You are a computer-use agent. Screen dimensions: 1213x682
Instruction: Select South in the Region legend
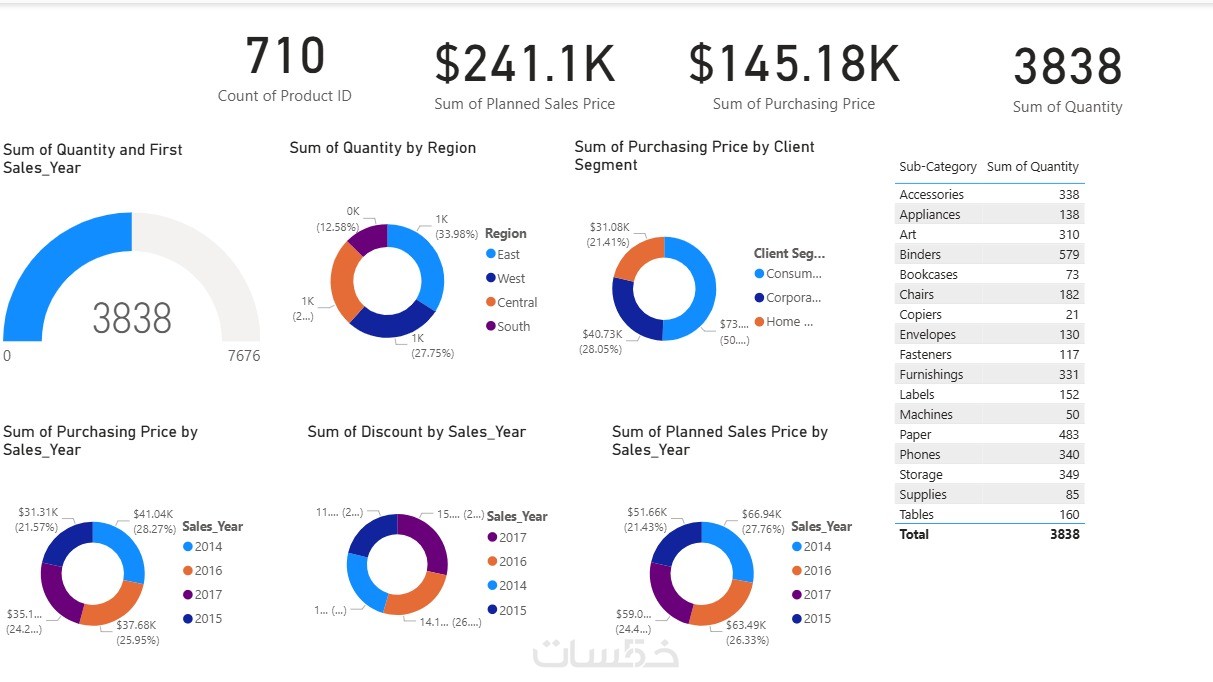coord(513,327)
